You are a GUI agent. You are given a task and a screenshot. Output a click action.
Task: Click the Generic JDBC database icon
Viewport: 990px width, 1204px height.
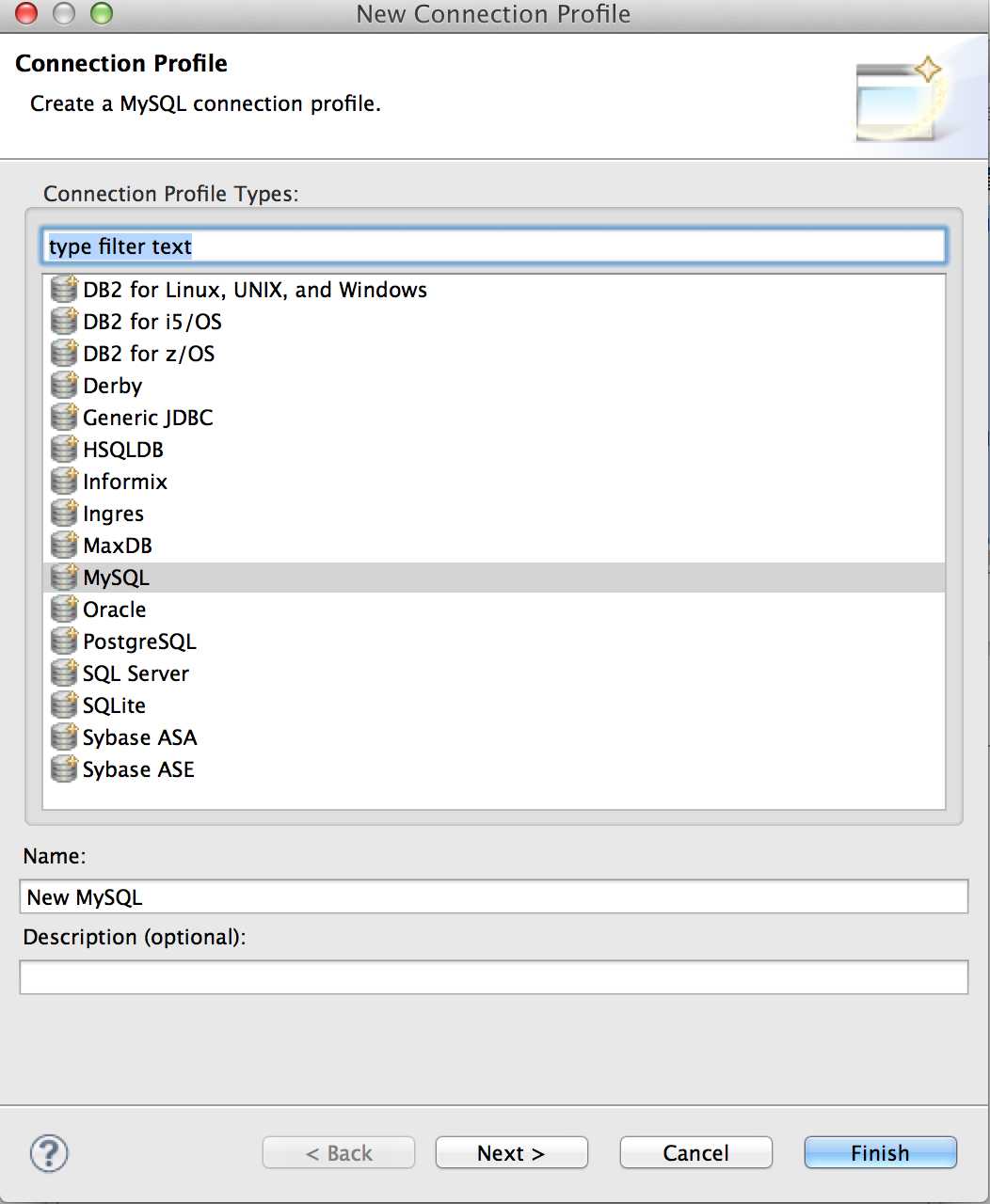click(64, 417)
